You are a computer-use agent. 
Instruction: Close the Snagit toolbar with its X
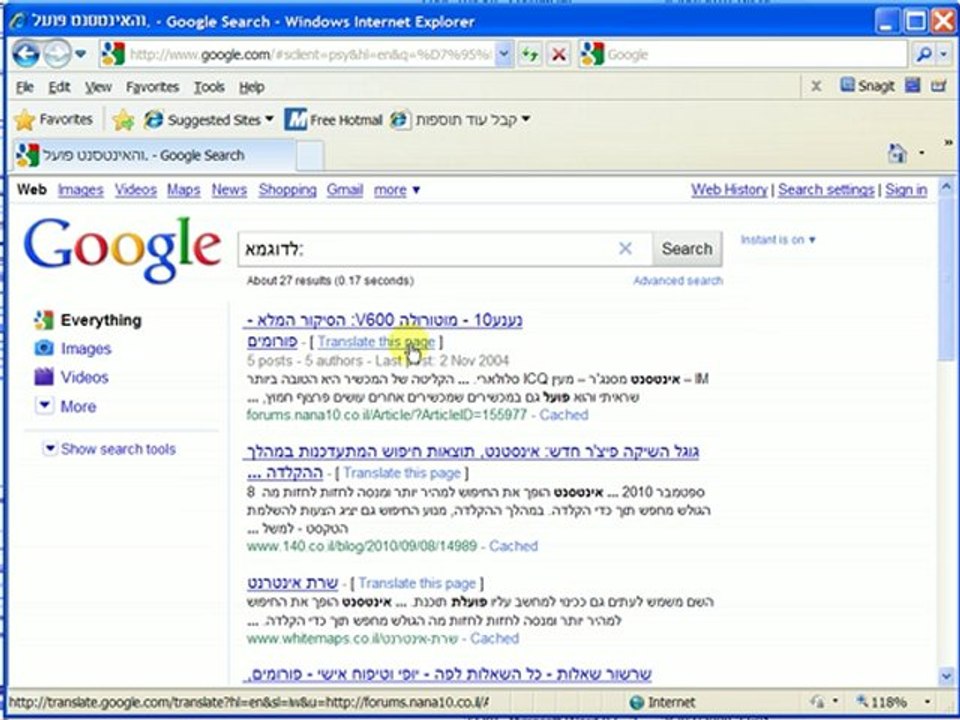pos(816,86)
